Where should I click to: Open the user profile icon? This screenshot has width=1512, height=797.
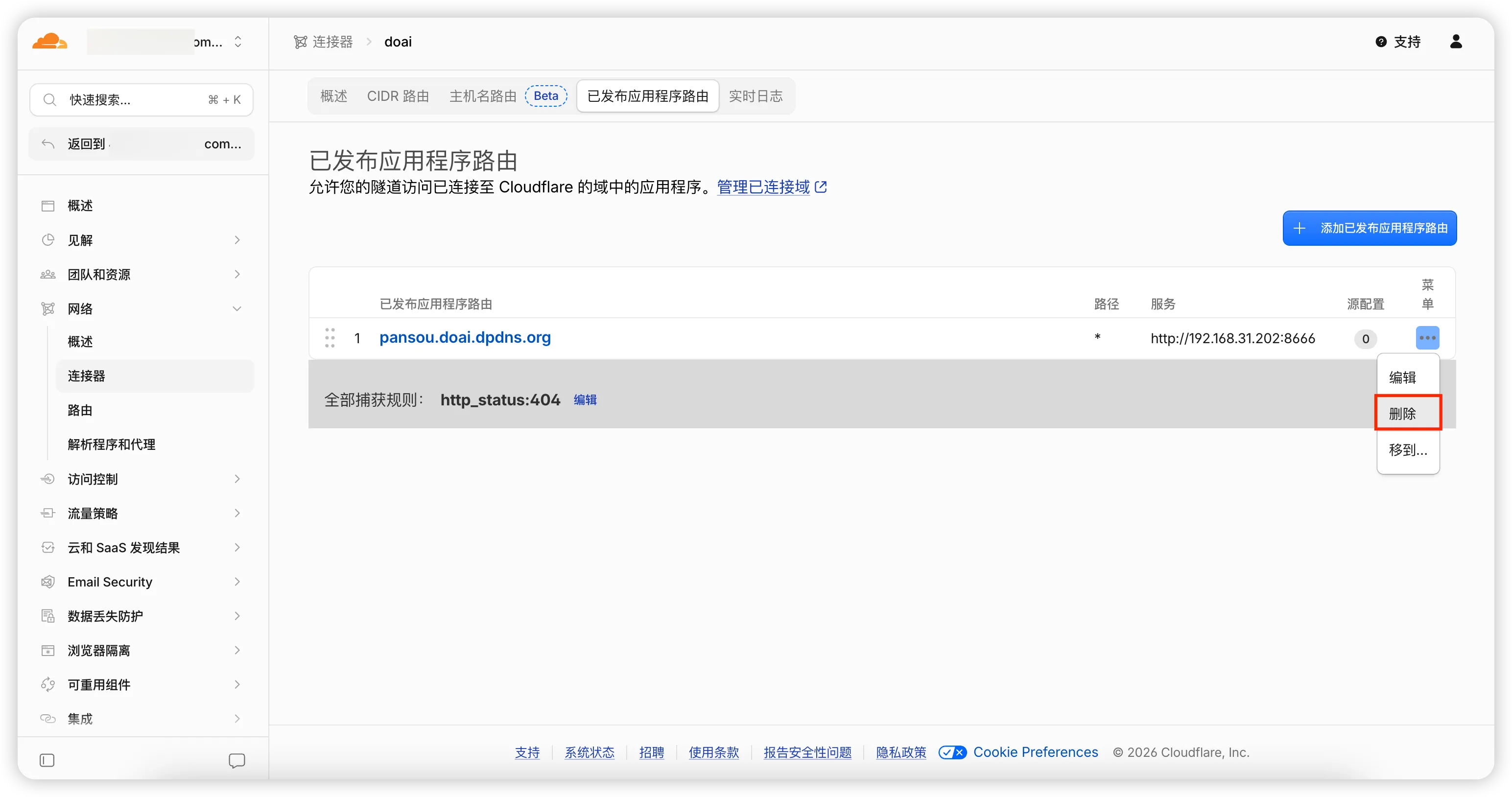[1456, 42]
